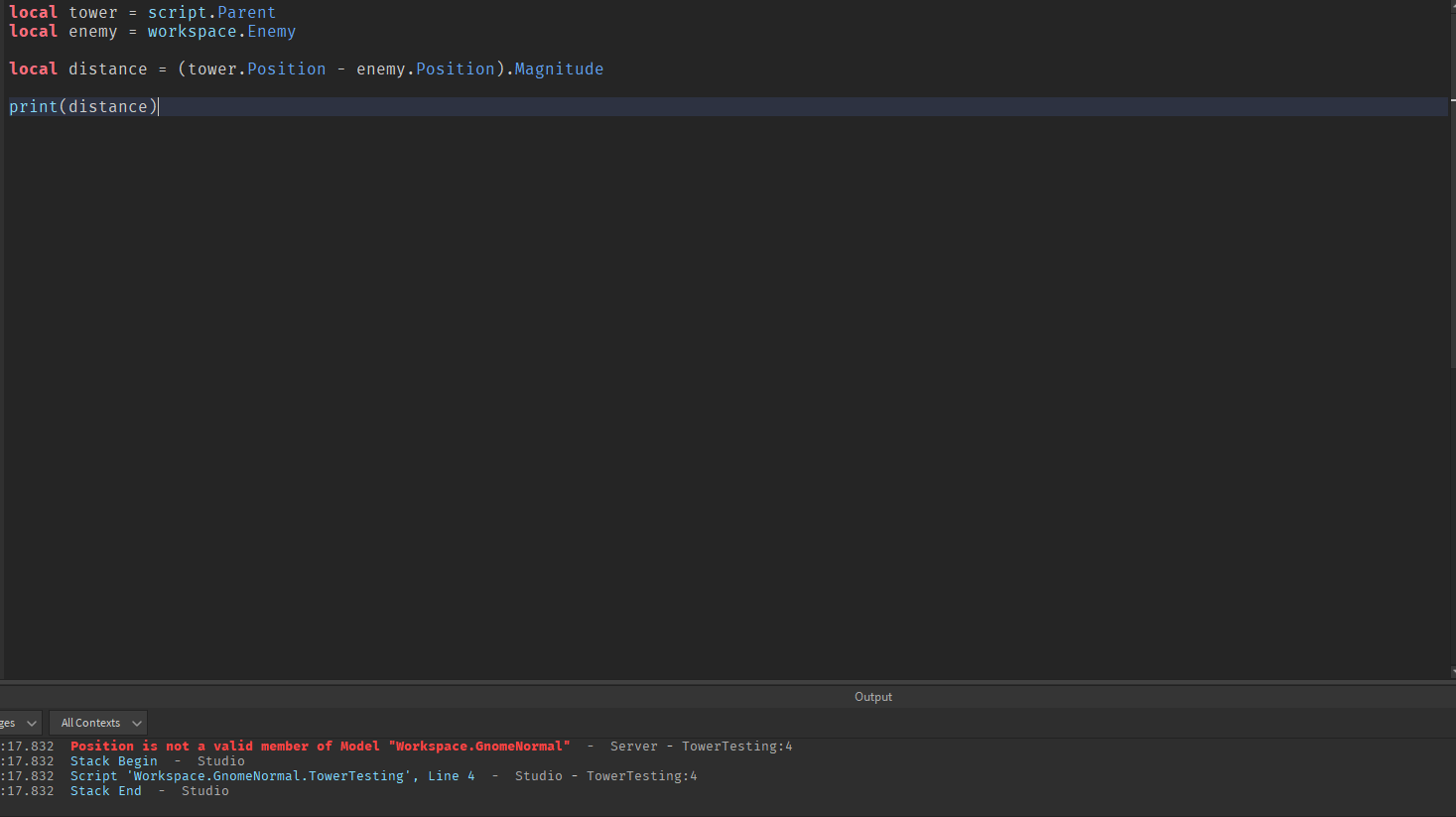Click script.Parent on the first line
Image resolution: width=1456 pixels, height=817 pixels.
211,12
